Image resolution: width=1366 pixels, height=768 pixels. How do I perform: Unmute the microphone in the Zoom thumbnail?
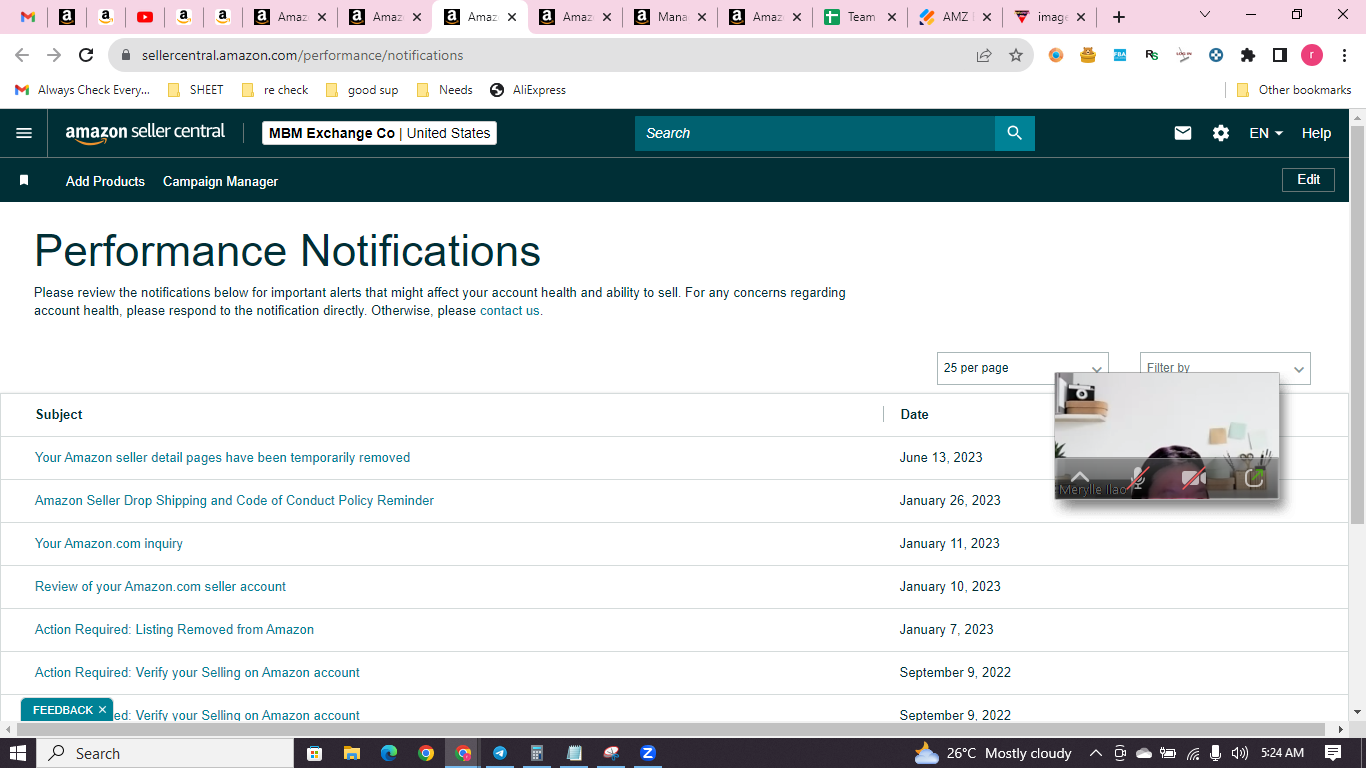point(1137,478)
